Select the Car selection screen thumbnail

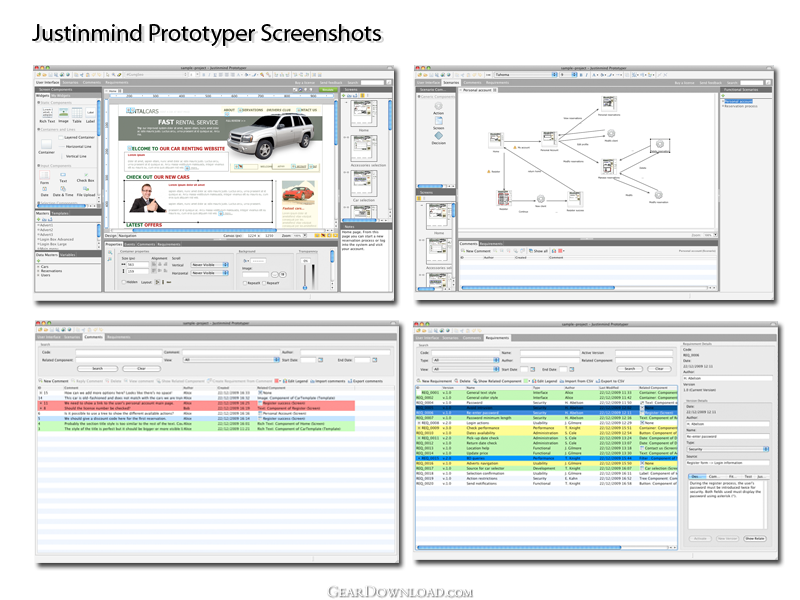pyautogui.click(x=365, y=184)
